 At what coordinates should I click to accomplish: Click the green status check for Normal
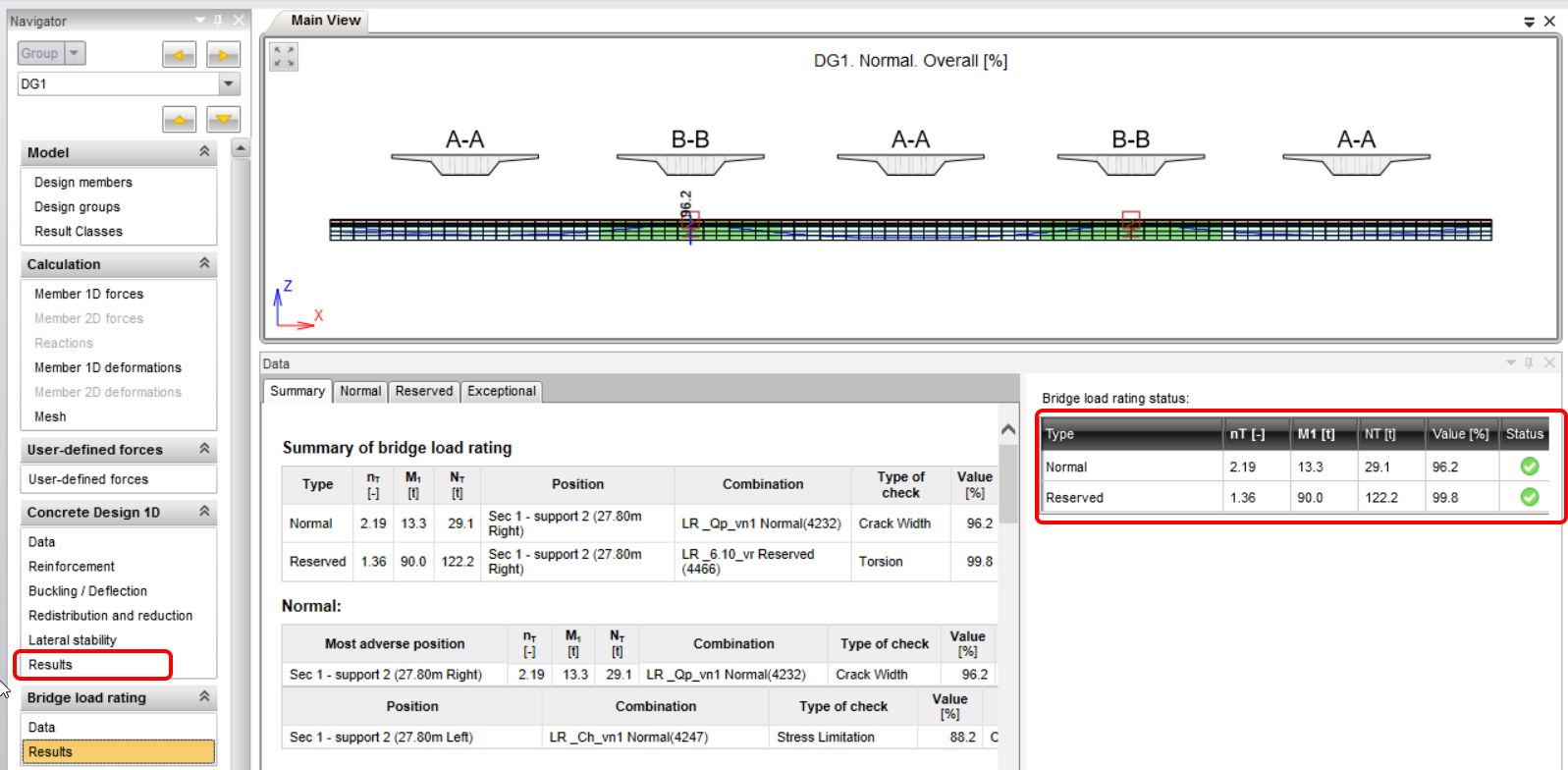pos(1529,467)
